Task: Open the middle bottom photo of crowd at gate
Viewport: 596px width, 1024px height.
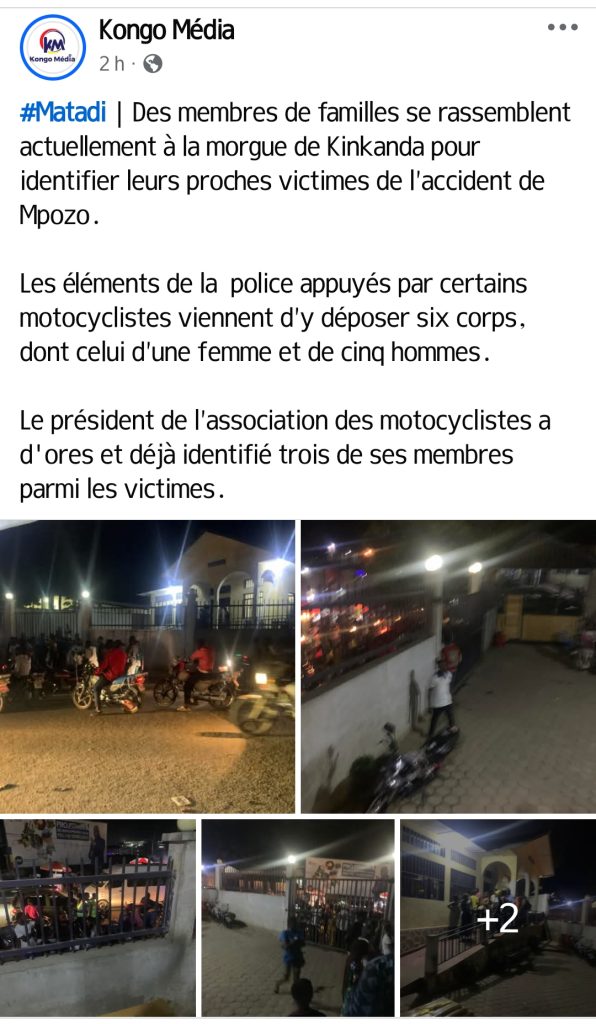Action: click(x=298, y=918)
